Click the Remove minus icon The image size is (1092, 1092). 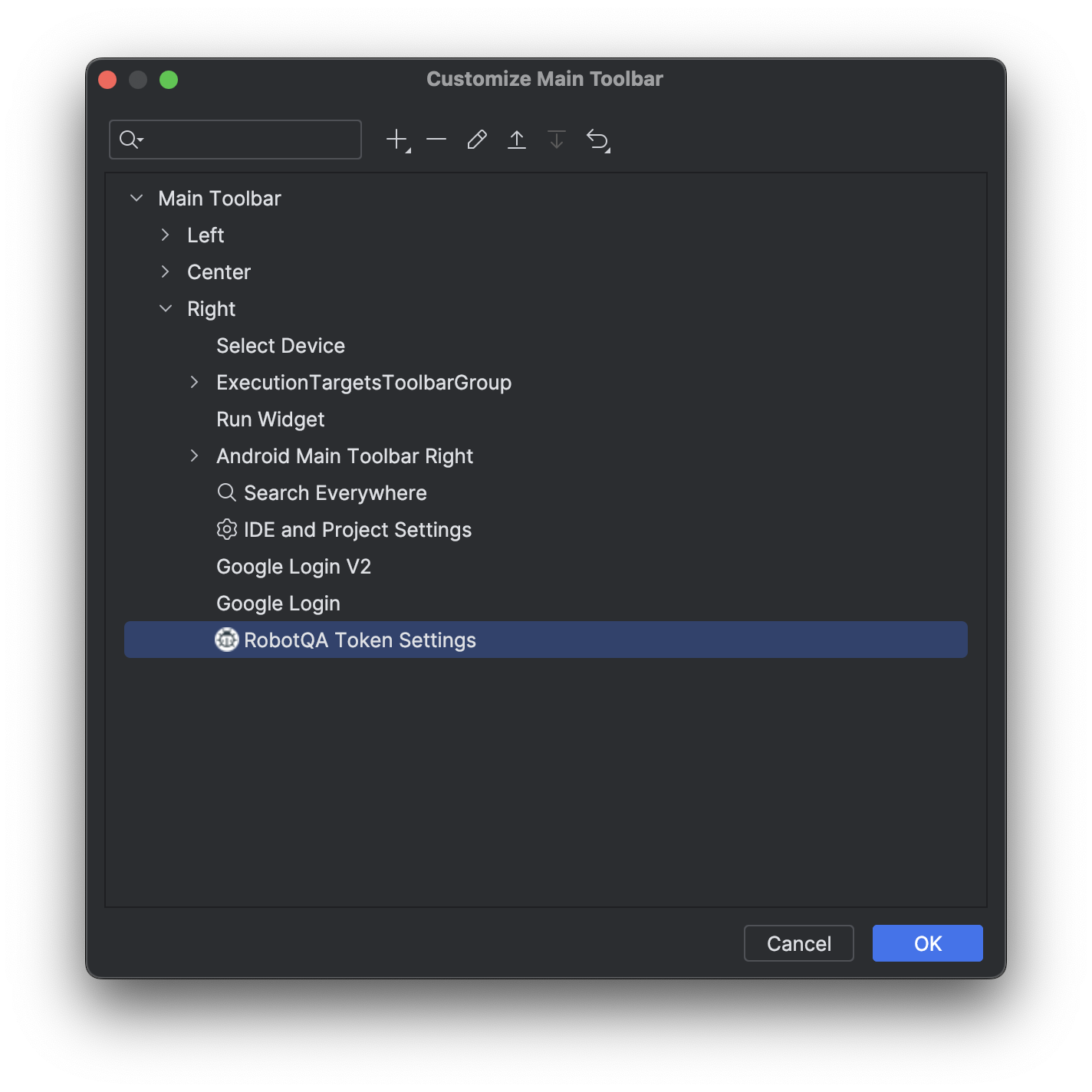[x=436, y=140]
